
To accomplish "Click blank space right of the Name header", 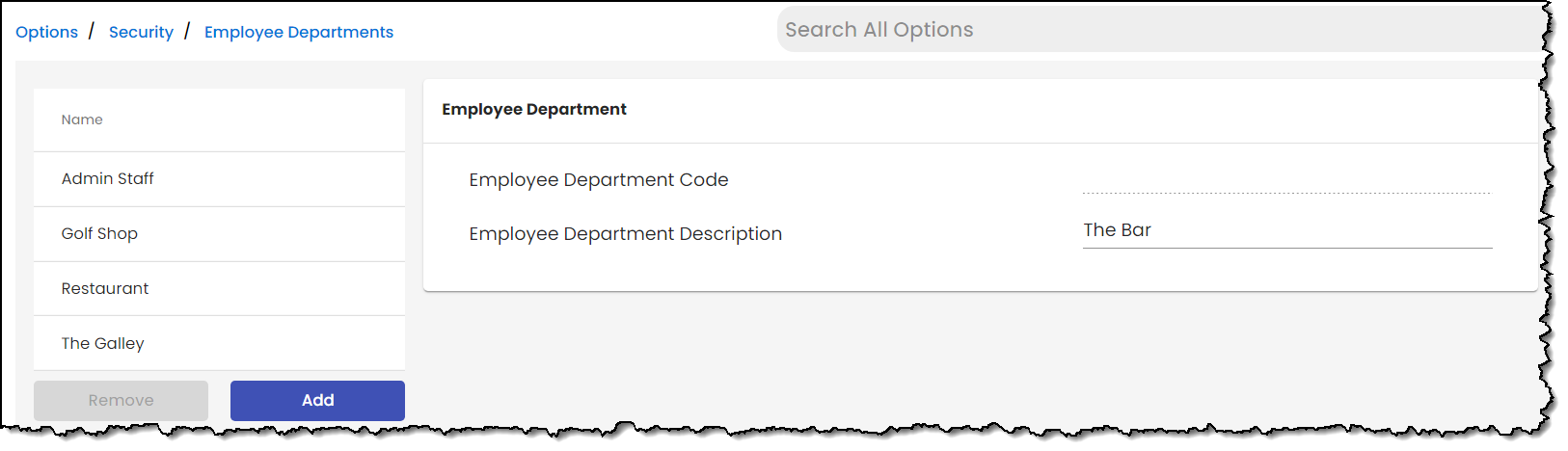I will point(270,119).
